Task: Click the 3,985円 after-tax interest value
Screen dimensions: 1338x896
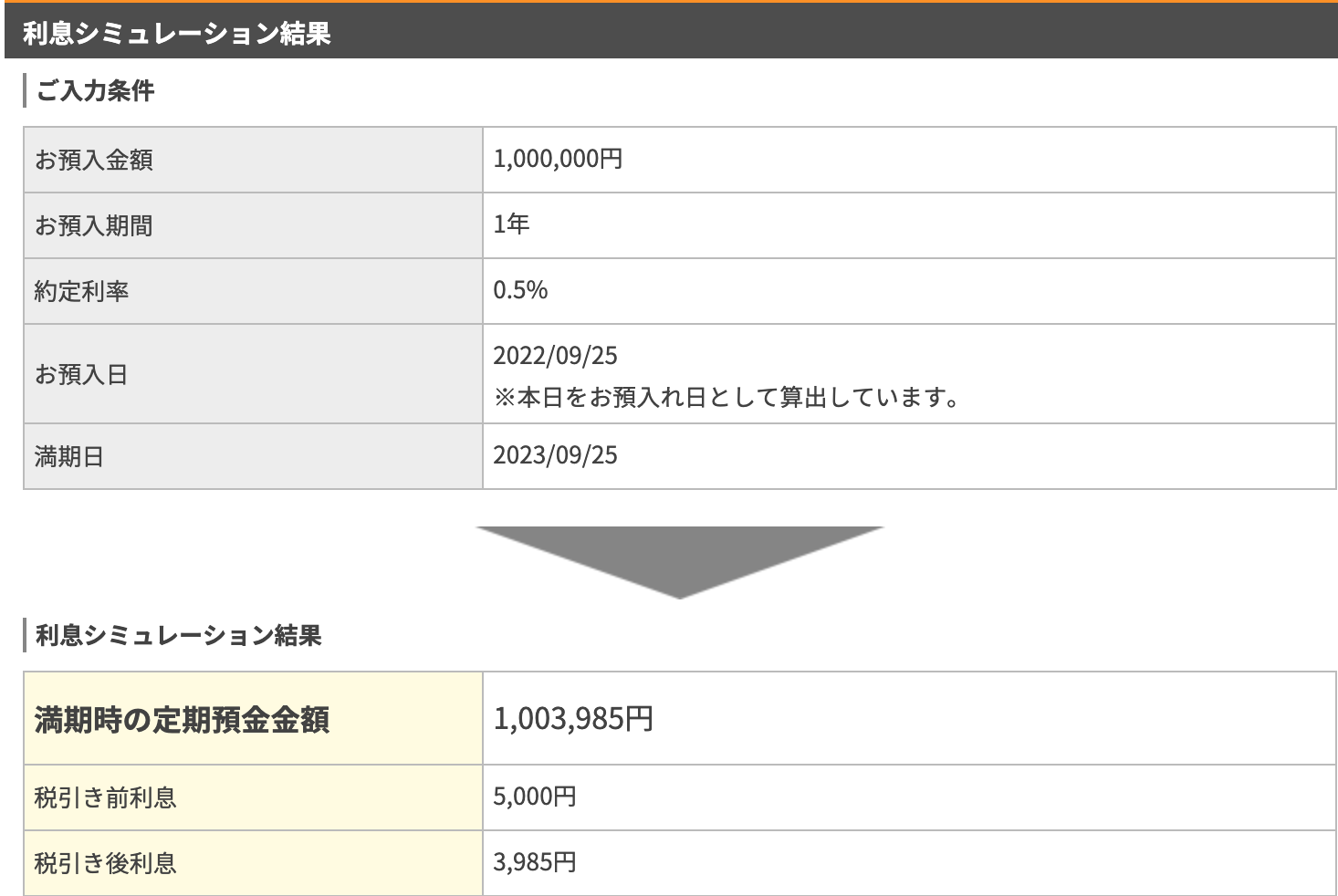Action: point(535,862)
